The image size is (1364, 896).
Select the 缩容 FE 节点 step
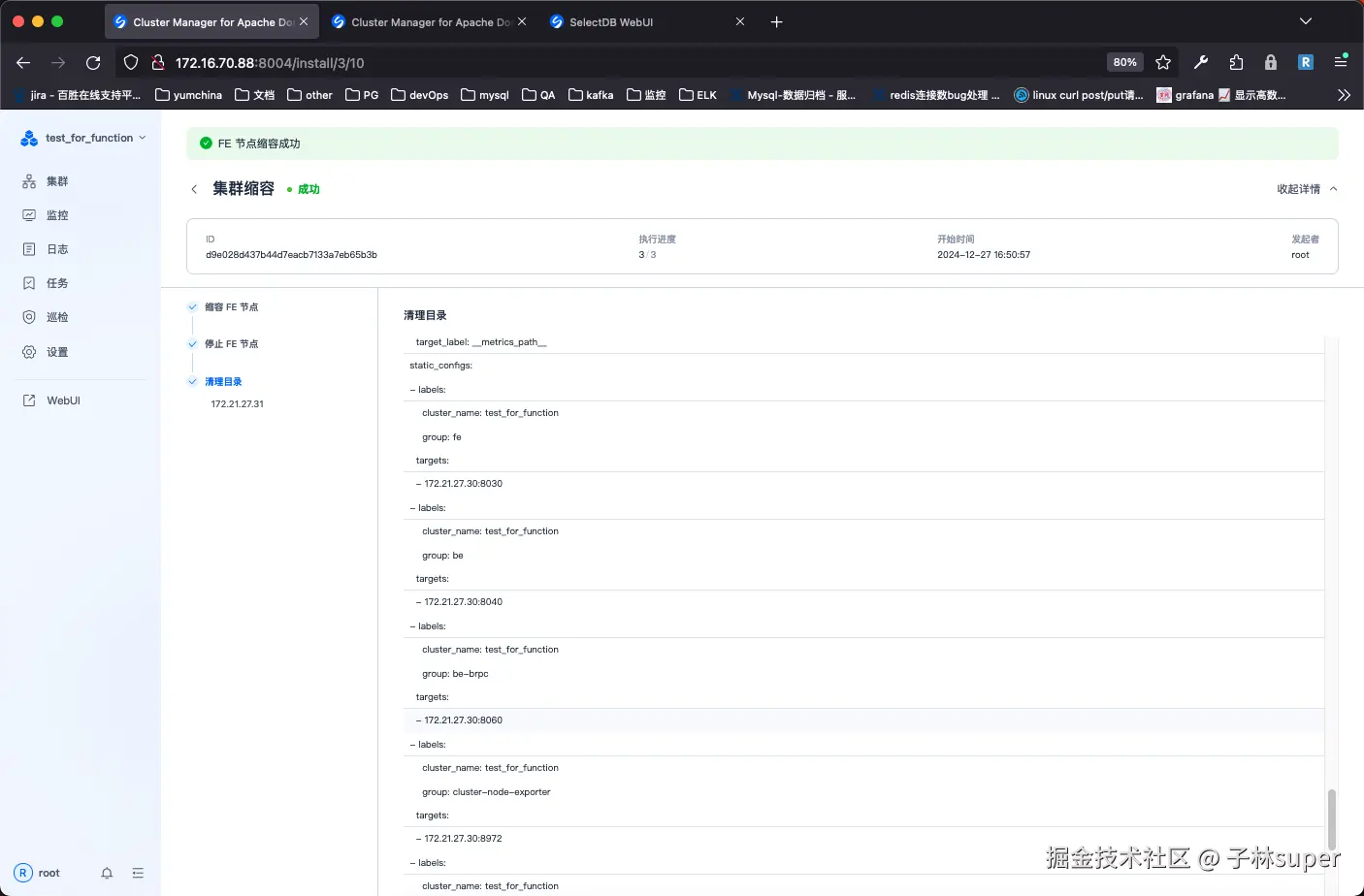pyautogui.click(x=231, y=307)
